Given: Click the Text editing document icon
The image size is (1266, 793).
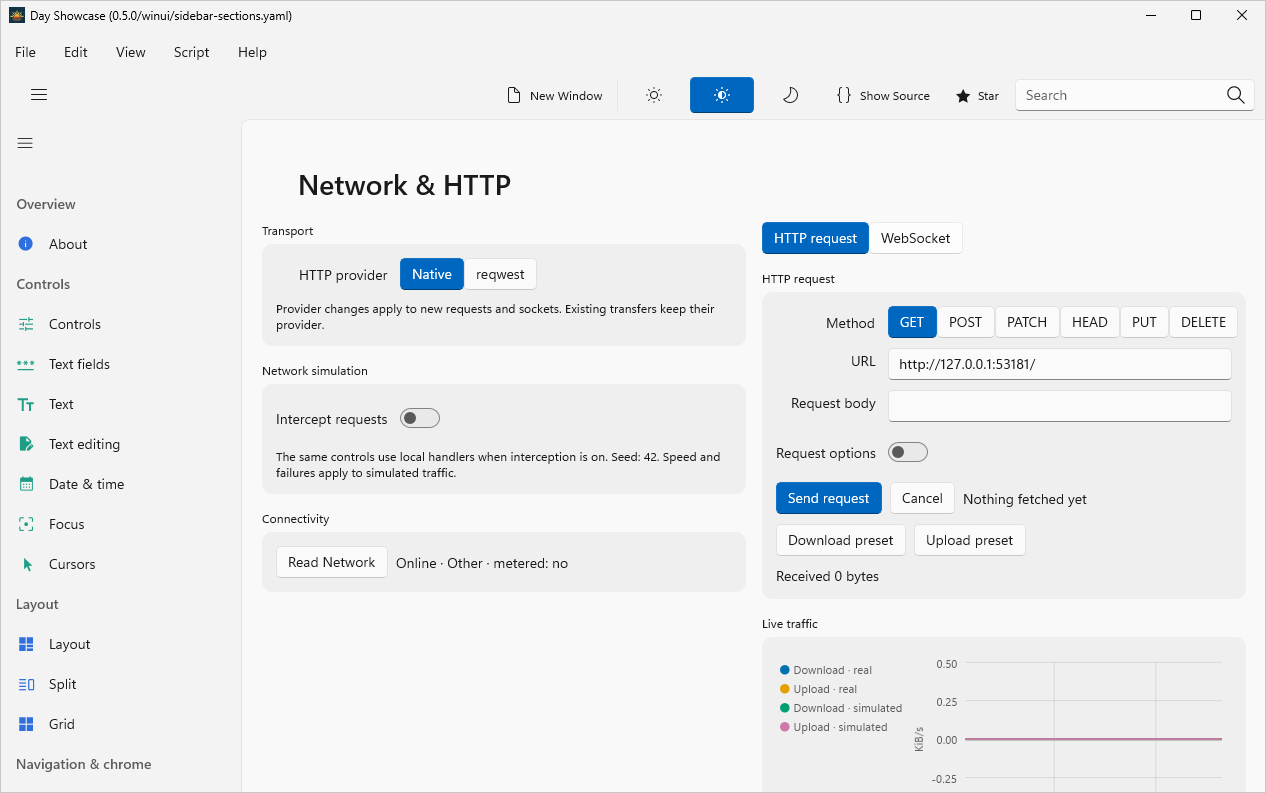Looking at the screenshot, I should tap(27, 444).
